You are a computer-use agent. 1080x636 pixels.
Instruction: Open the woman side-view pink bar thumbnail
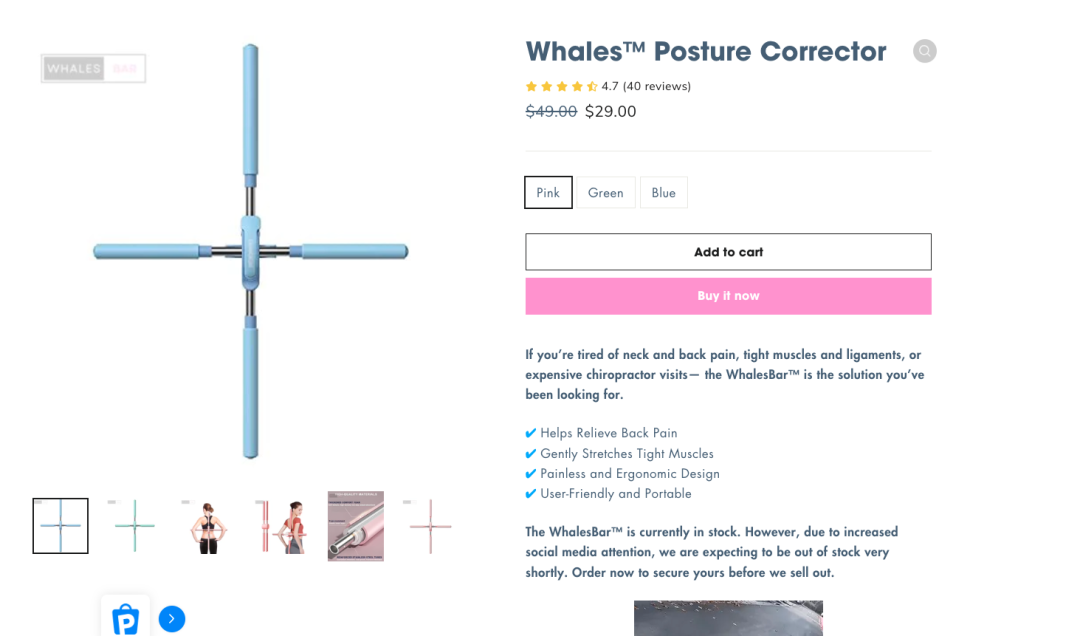point(282,526)
